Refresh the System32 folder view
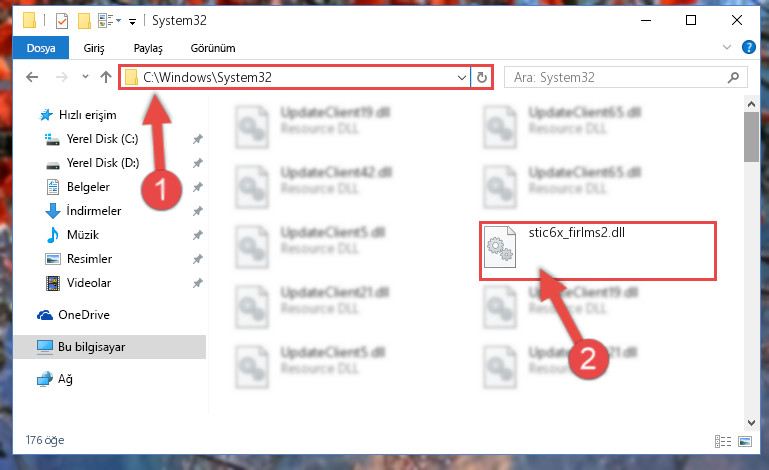 [482, 77]
